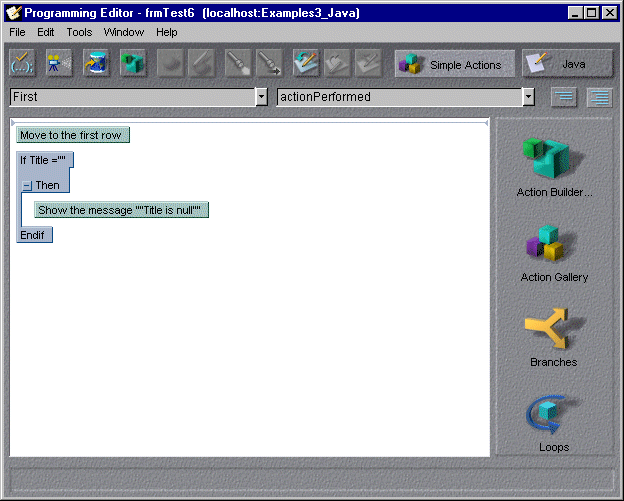
Task: Open the Edit menu
Action: coord(45,32)
